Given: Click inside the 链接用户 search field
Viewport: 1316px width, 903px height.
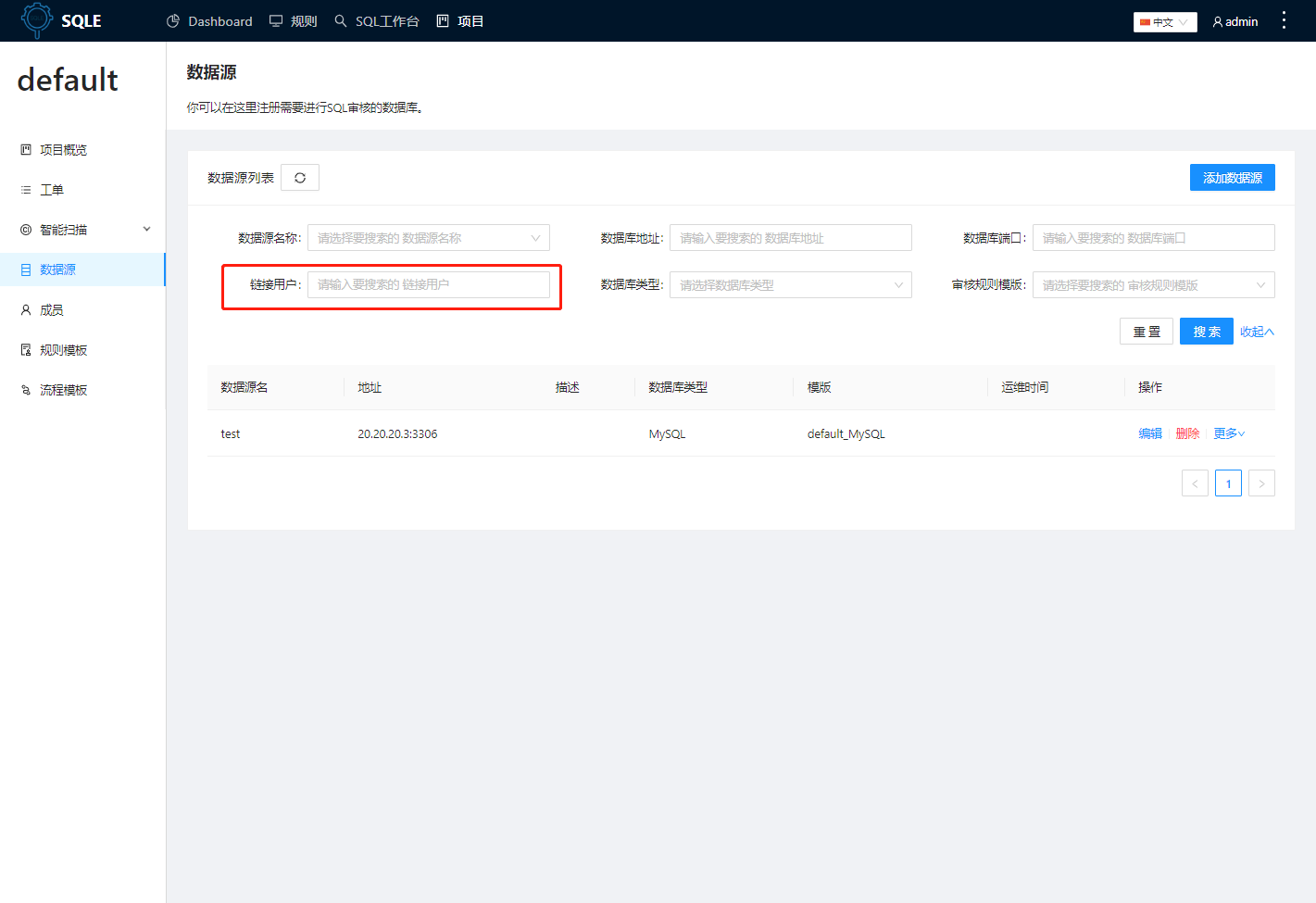Looking at the screenshot, I should tap(430, 284).
